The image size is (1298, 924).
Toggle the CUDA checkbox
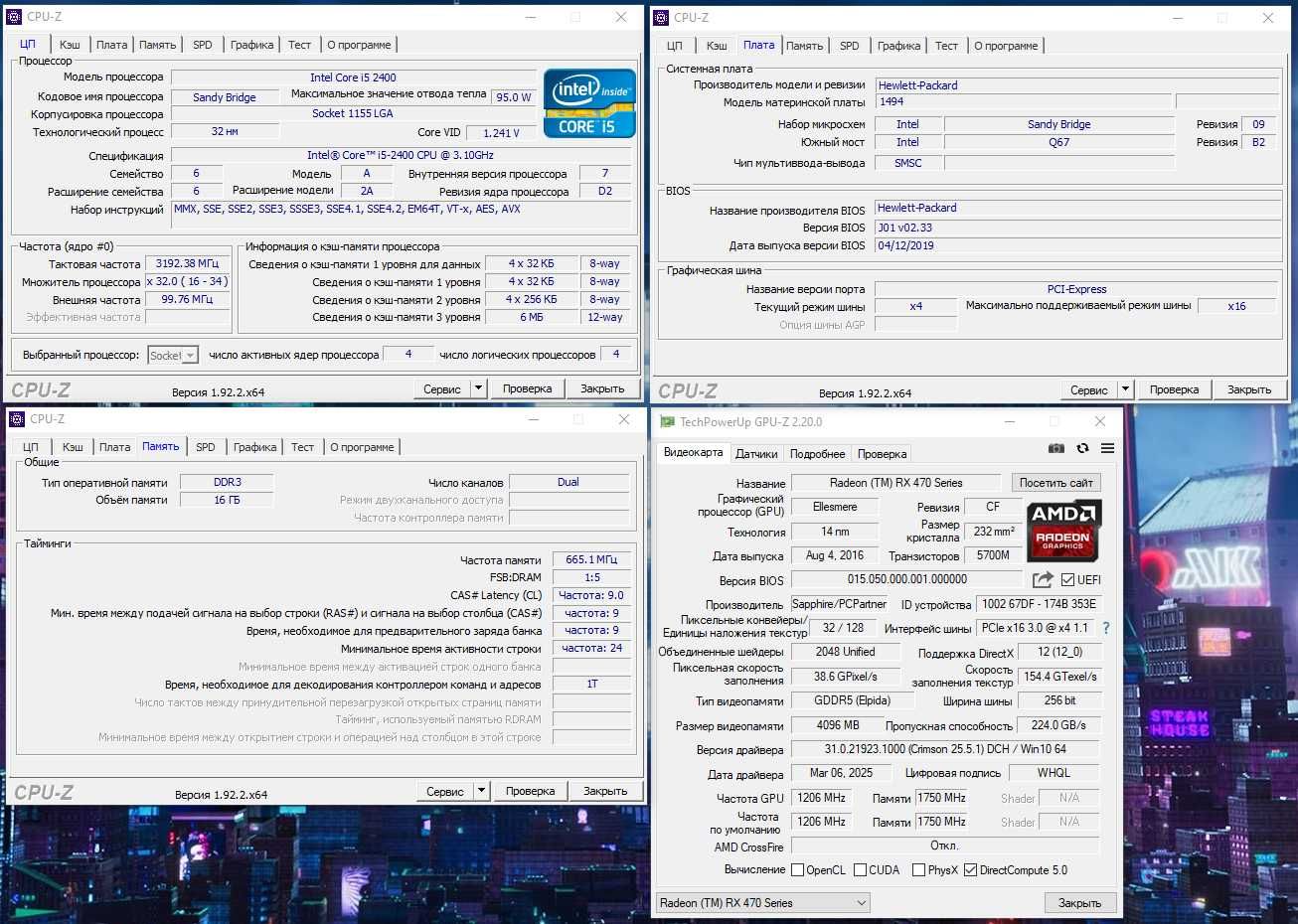[x=860, y=870]
